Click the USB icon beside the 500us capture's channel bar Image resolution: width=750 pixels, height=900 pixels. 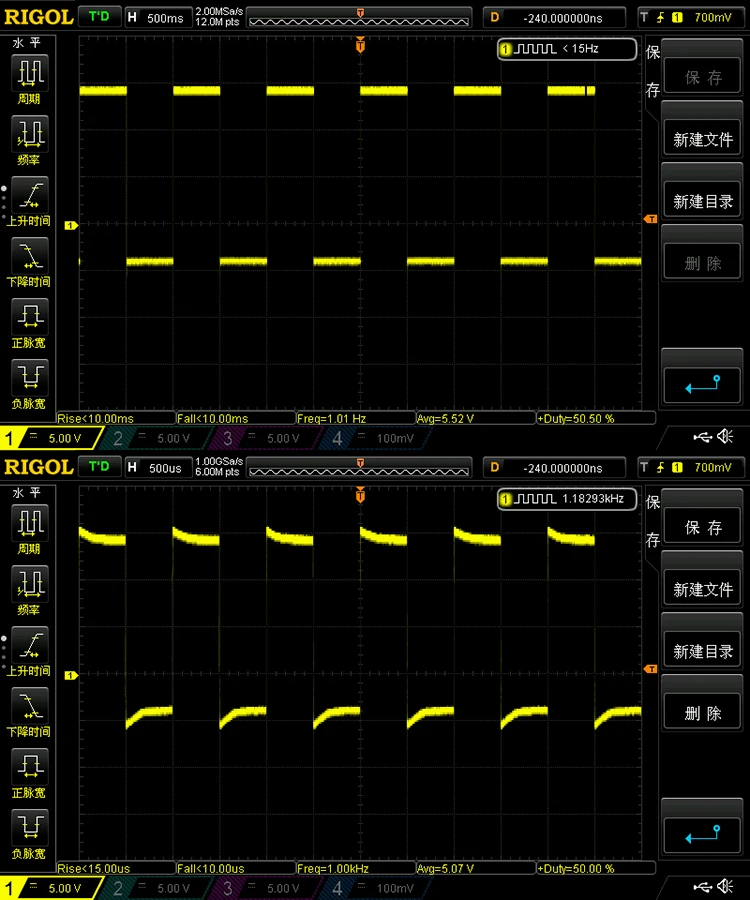(702, 887)
